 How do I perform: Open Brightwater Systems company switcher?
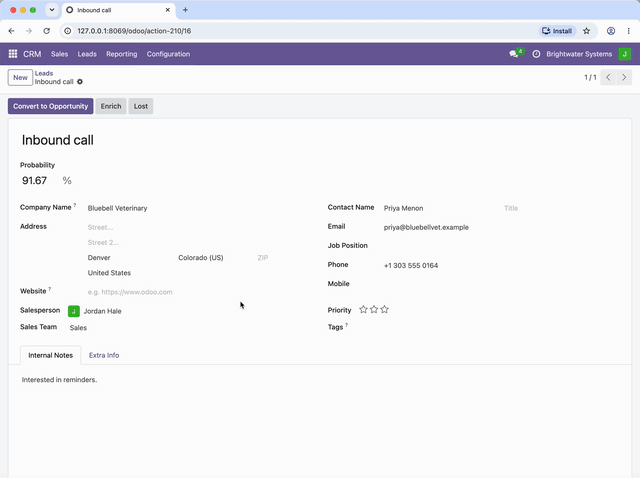pyautogui.click(x=579, y=54)
